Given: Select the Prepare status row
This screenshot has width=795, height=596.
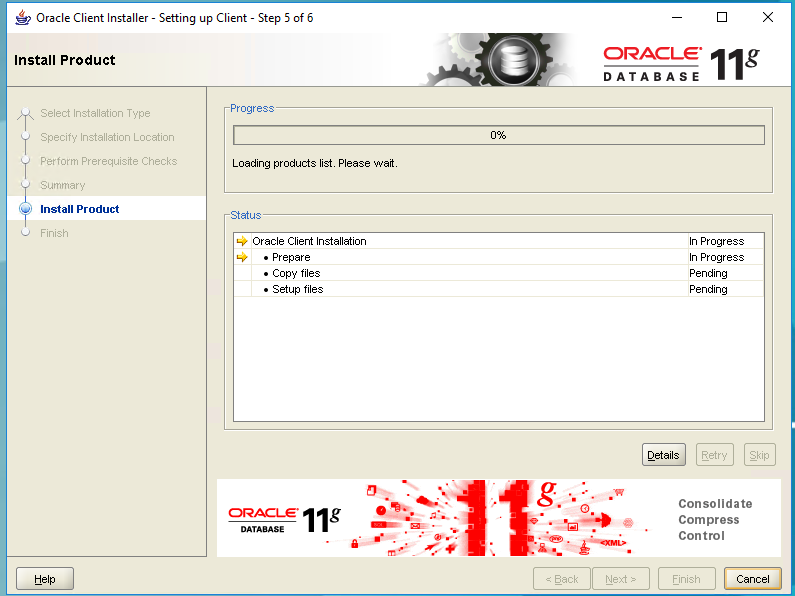Looking at the screenshot, I should pyautogui.click(x=498, y=257).
